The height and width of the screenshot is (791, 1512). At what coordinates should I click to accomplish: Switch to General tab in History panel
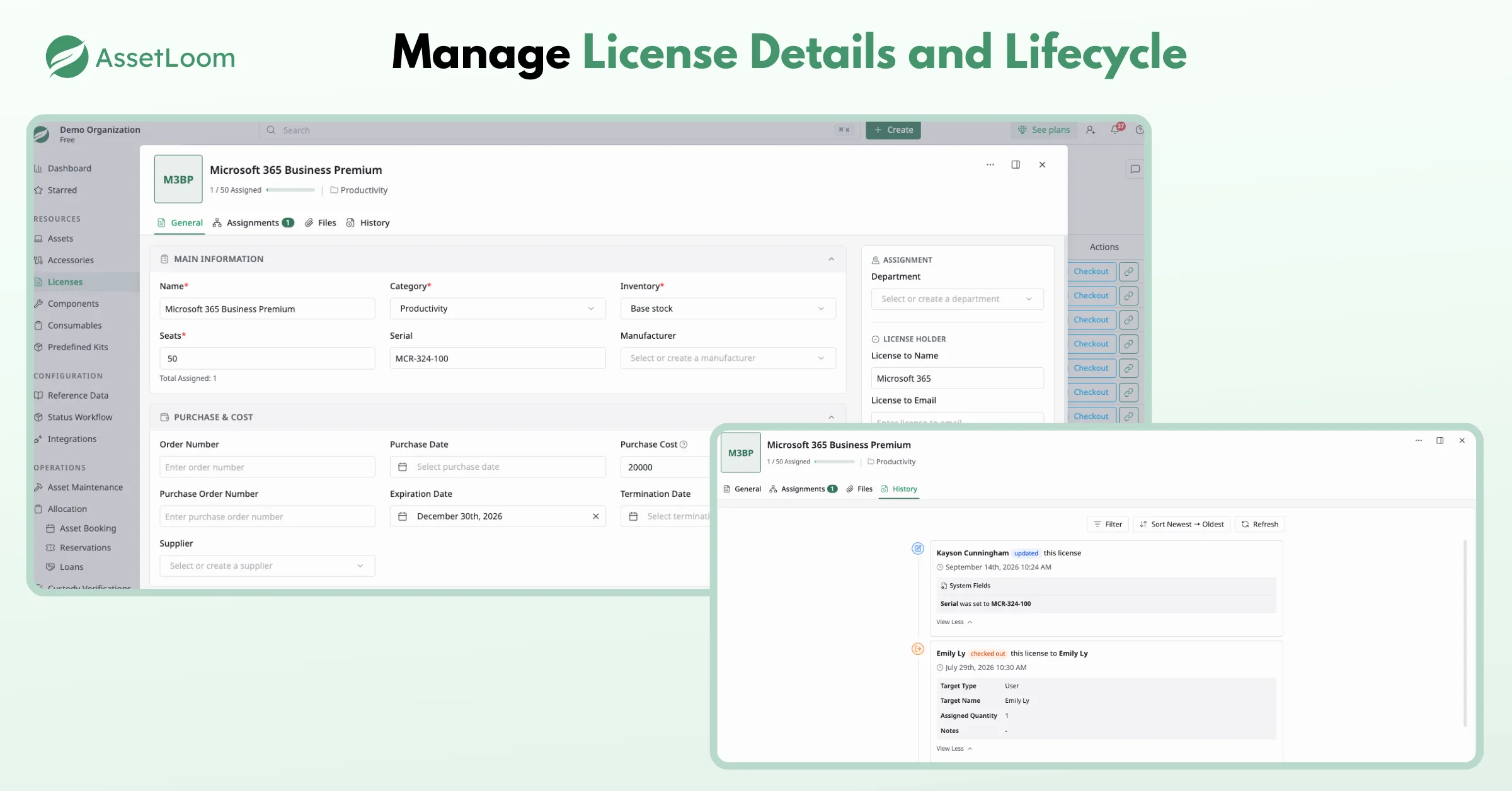tap(742, 489)
